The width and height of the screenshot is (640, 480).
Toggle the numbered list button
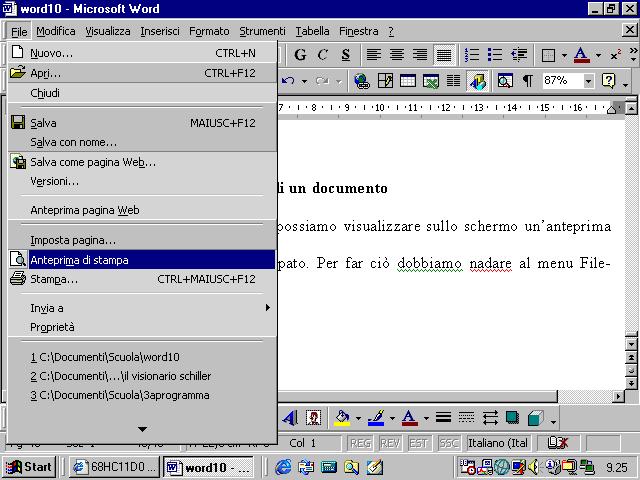point(472,55)
